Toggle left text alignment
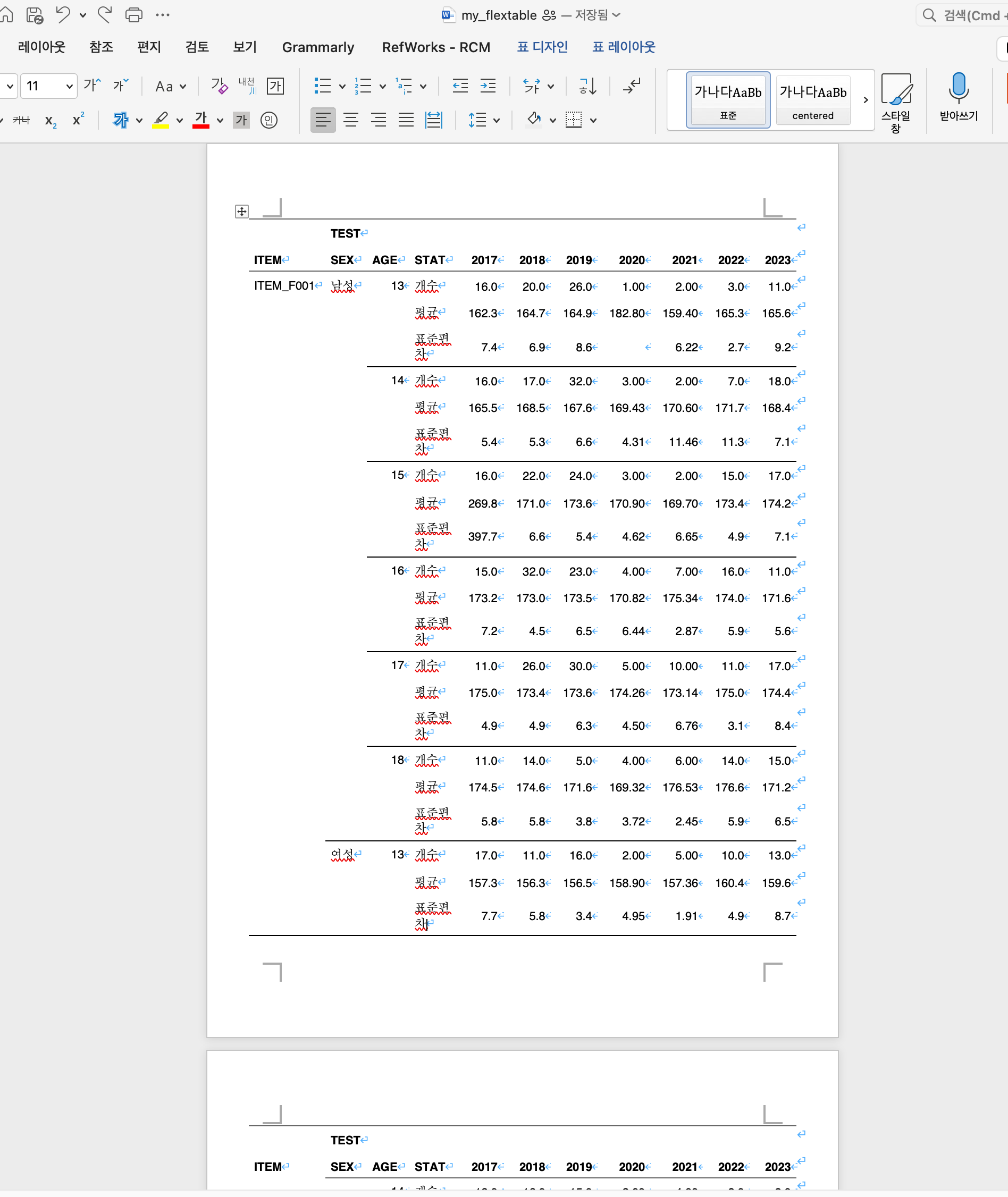This screenshot has height=1197, width=1008. [x=323, y=120]
